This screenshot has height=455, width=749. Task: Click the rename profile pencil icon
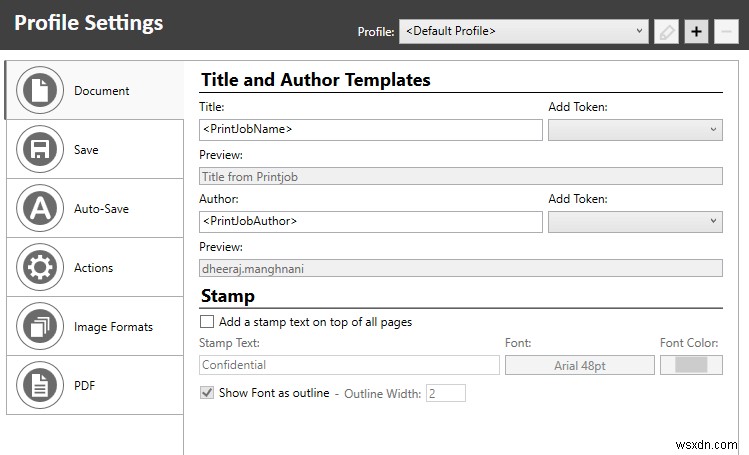coord(666,31)
